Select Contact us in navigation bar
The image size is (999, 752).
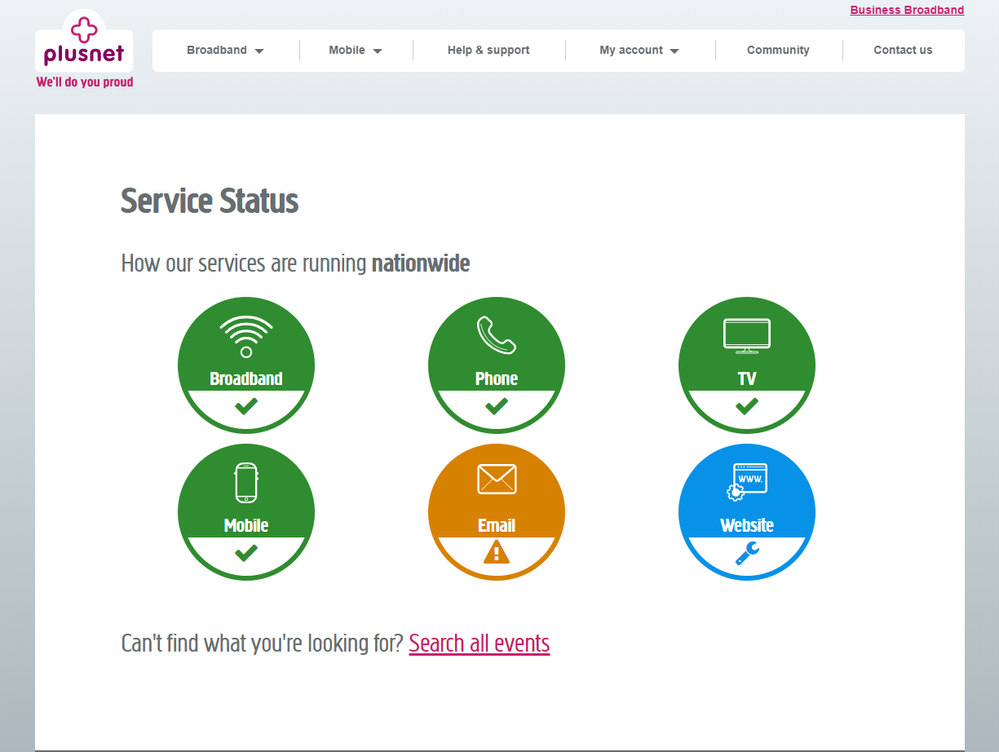[x=902, y=50]
